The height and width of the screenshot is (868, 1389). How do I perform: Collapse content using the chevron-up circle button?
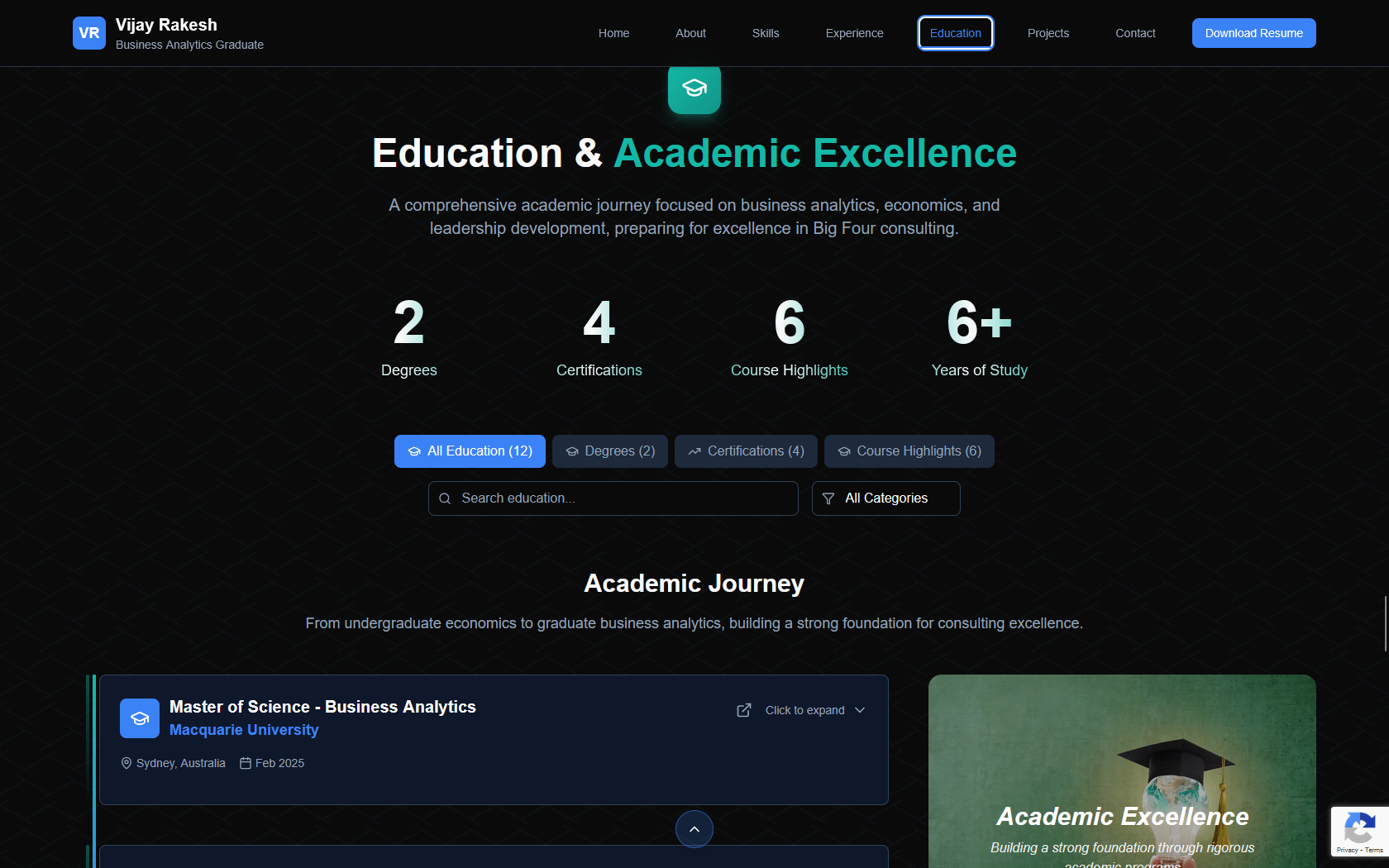(694, 829)
